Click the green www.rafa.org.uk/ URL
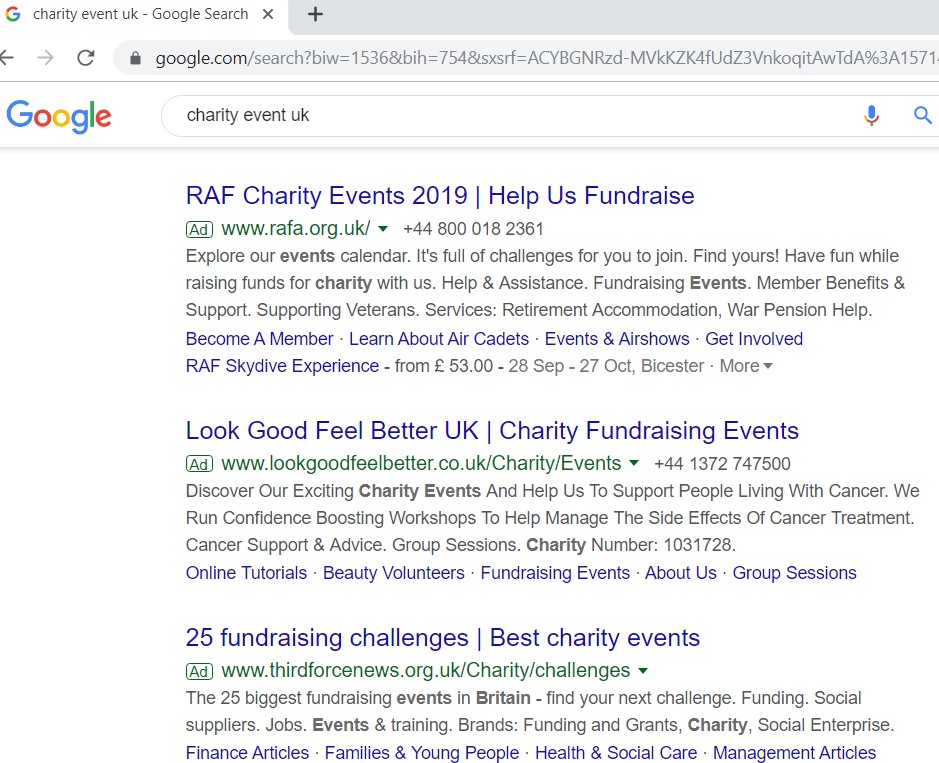Image resolution: width=939 pixels, height=763 pixels. (x=296, y=229)
